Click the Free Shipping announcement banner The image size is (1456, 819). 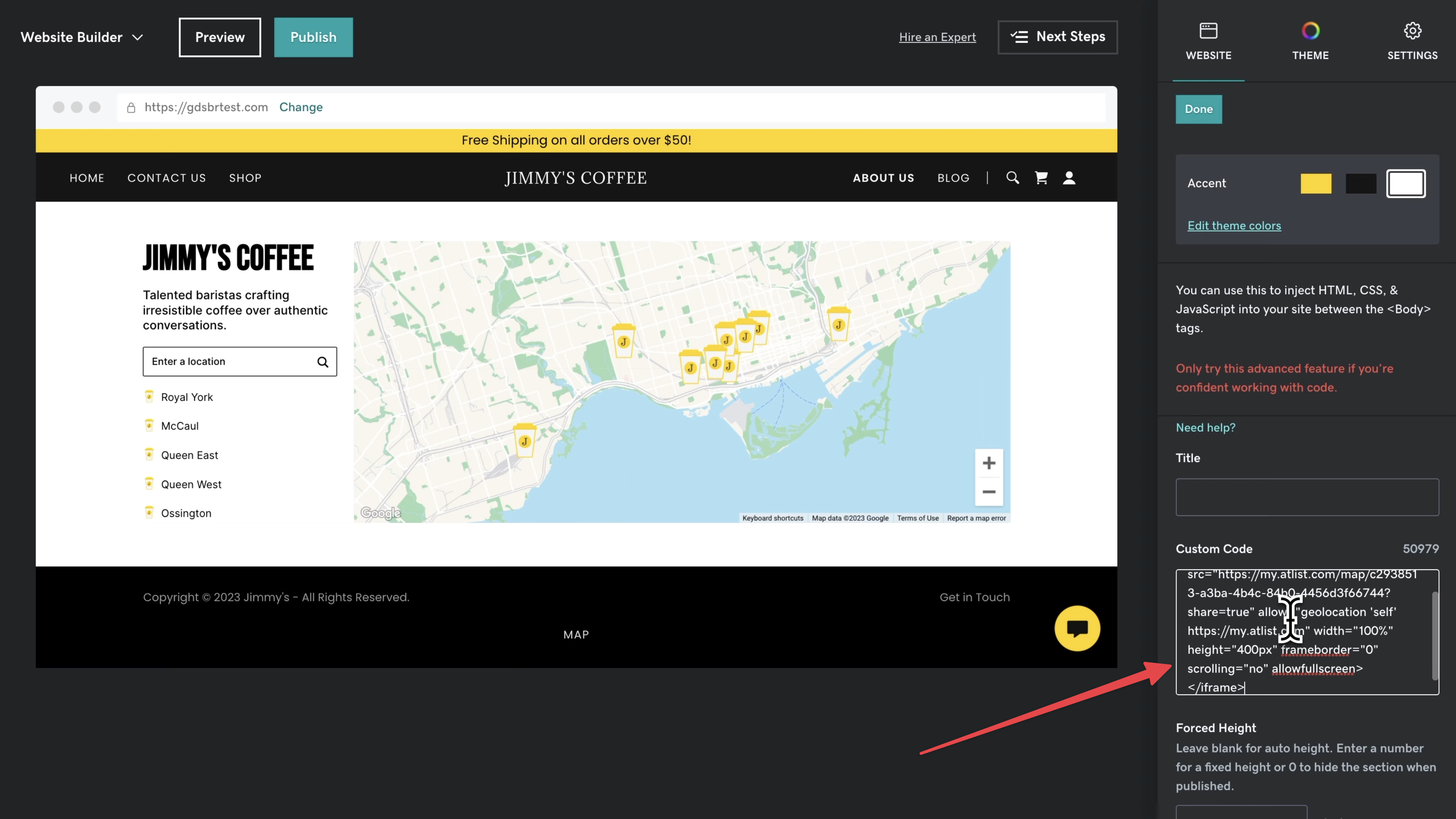pyautogui.click(x=577, y=140)
